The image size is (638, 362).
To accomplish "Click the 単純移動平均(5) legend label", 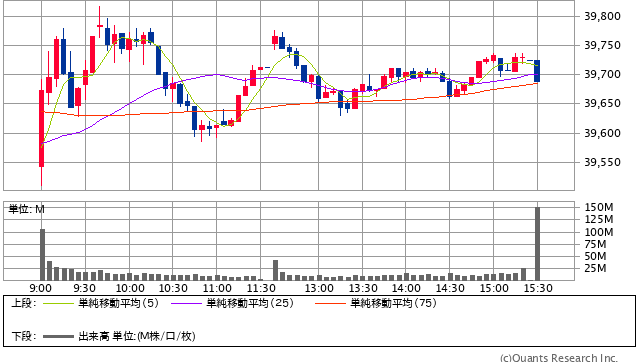I will tap(118, 303).
